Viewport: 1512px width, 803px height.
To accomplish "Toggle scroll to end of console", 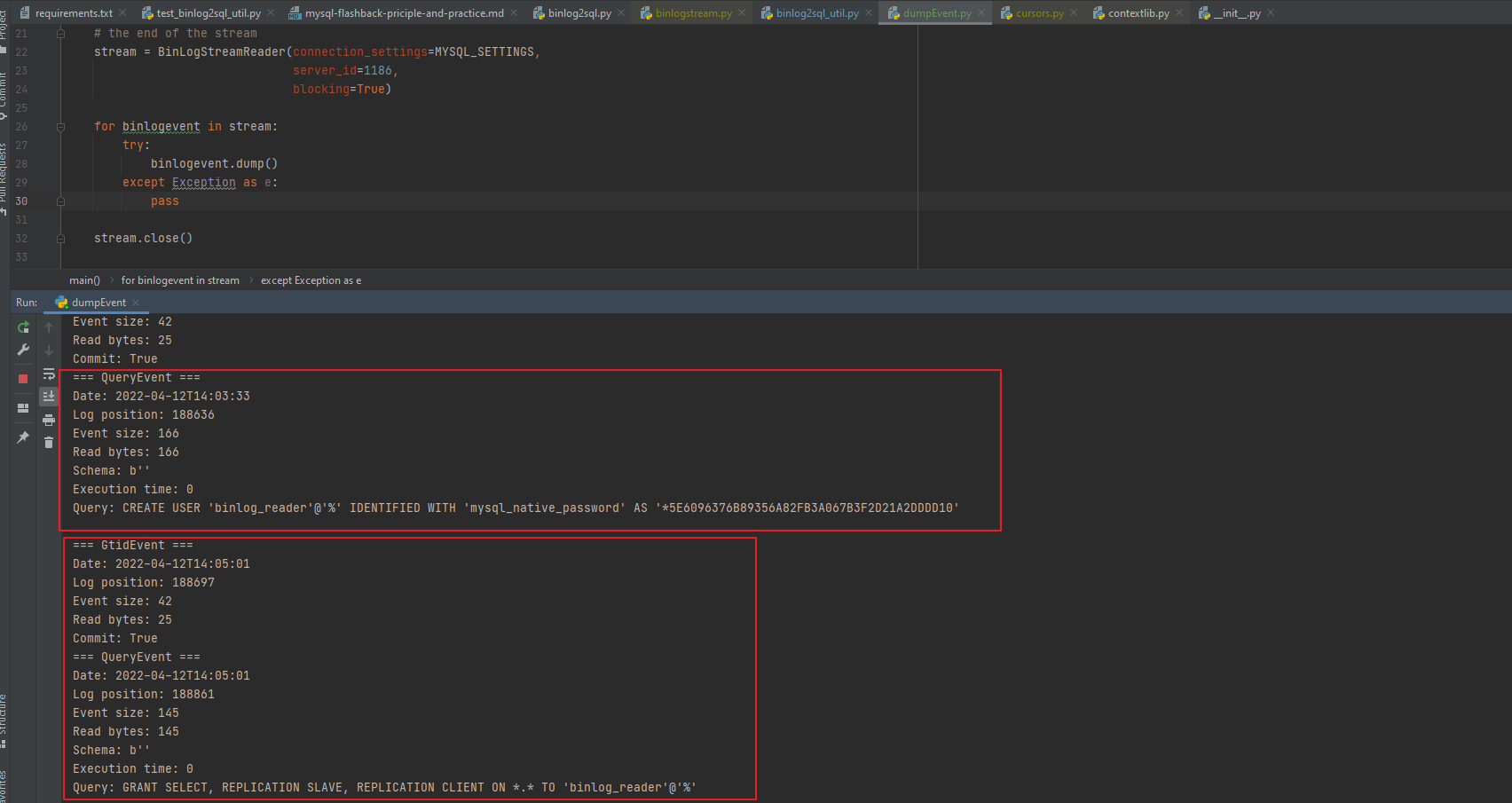I will [49, 396].
